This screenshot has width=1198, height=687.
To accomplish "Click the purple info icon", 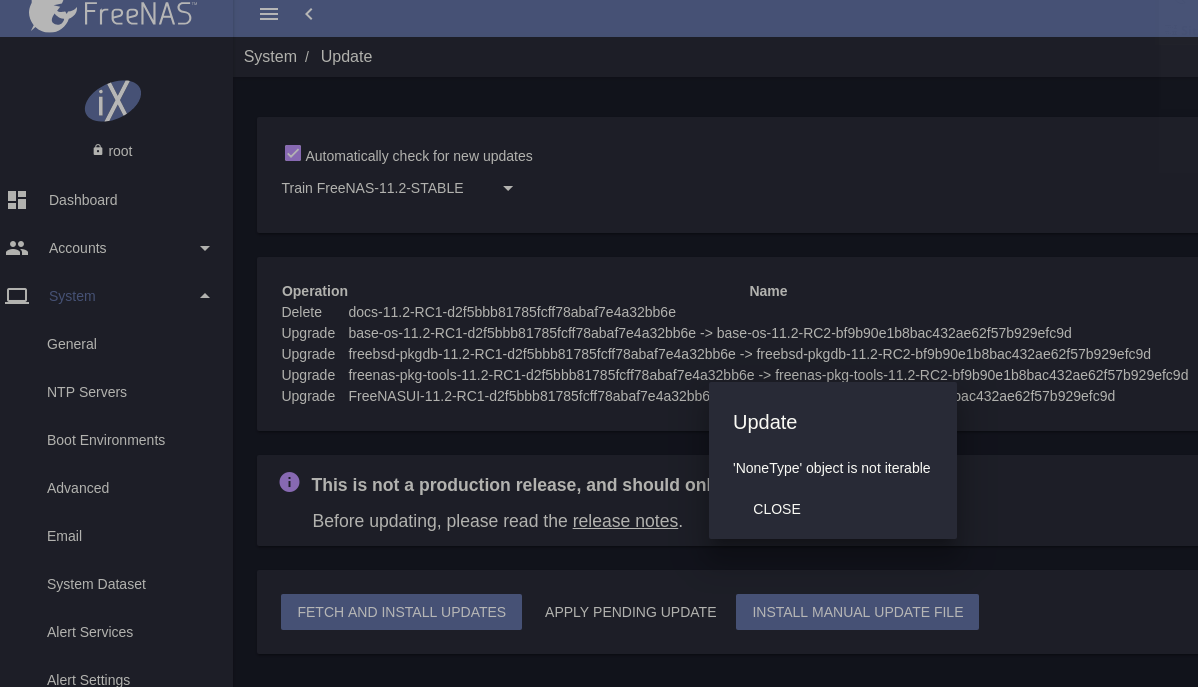I will point(290,482).
